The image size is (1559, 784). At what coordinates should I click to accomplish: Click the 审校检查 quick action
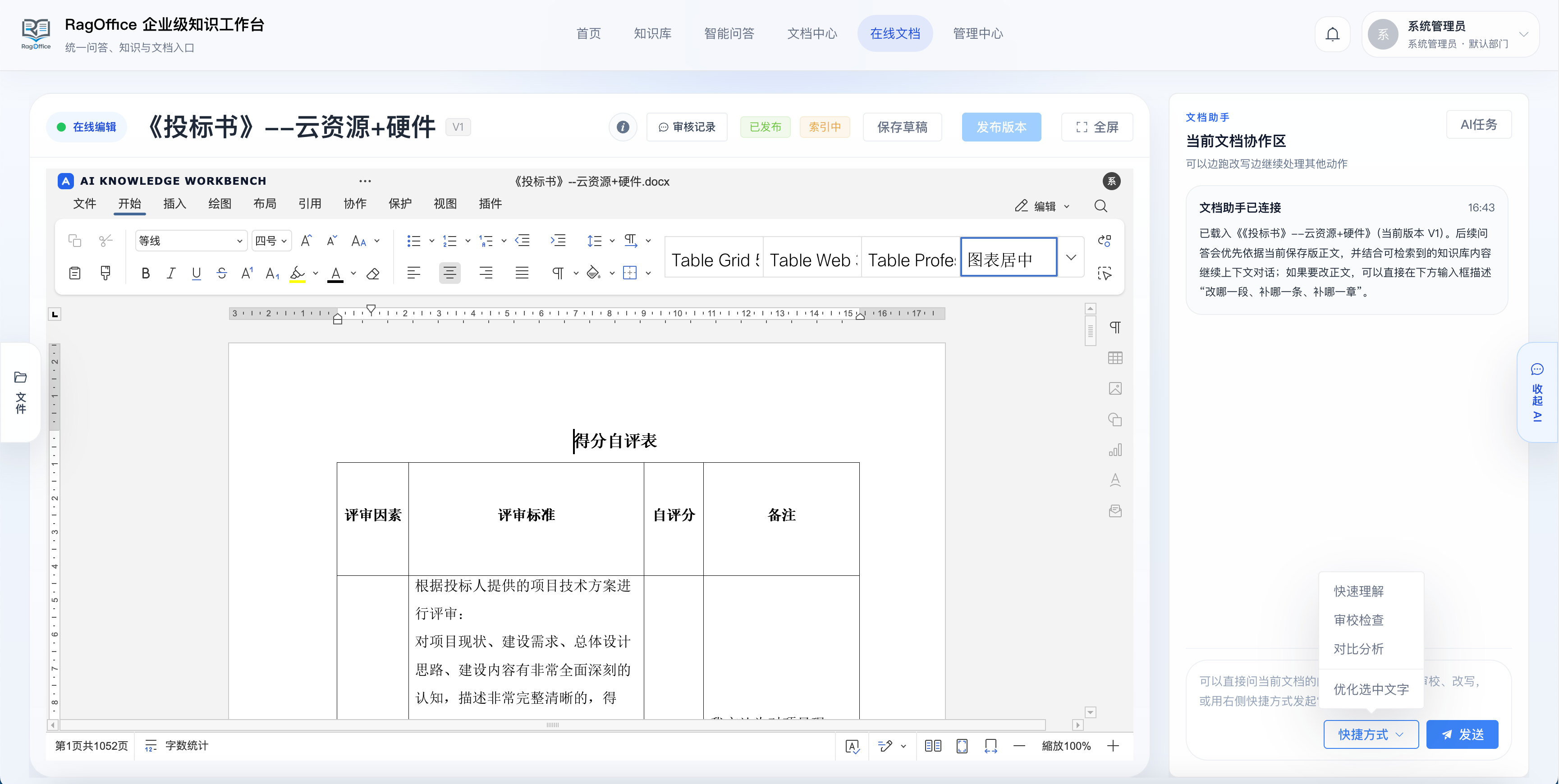coord(1359,620)
